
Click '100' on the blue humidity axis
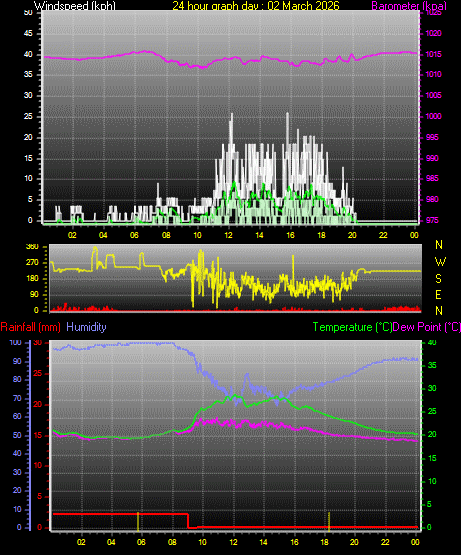pyautogui.click(x=16, y=343)
